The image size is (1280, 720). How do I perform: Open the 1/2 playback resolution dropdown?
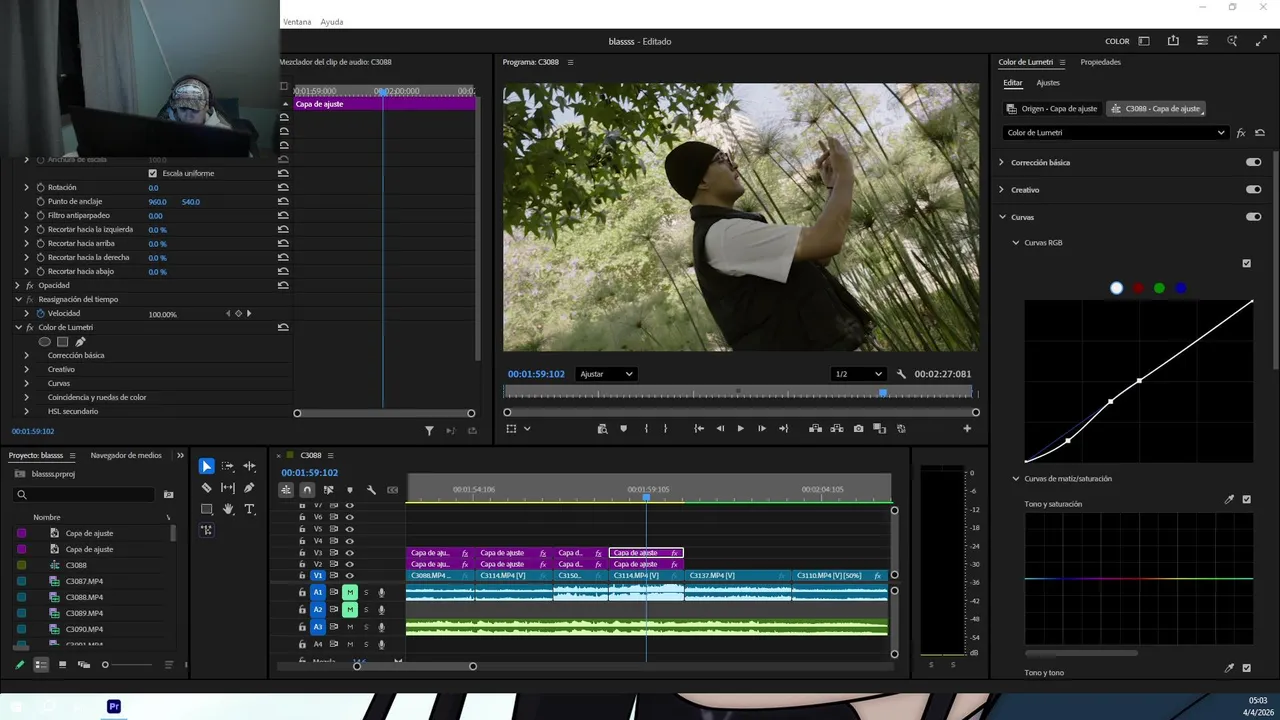coord(858,374)
